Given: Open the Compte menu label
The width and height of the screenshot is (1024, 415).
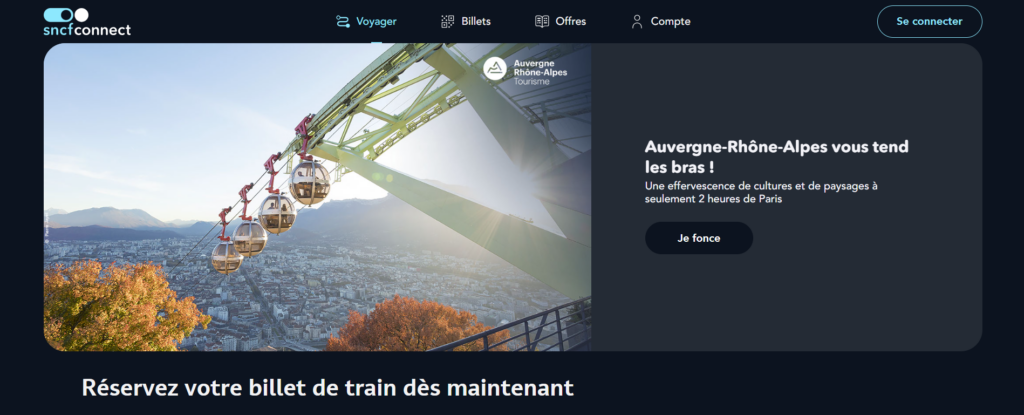Looking at the screenshot, I should [x=671, y=22].
